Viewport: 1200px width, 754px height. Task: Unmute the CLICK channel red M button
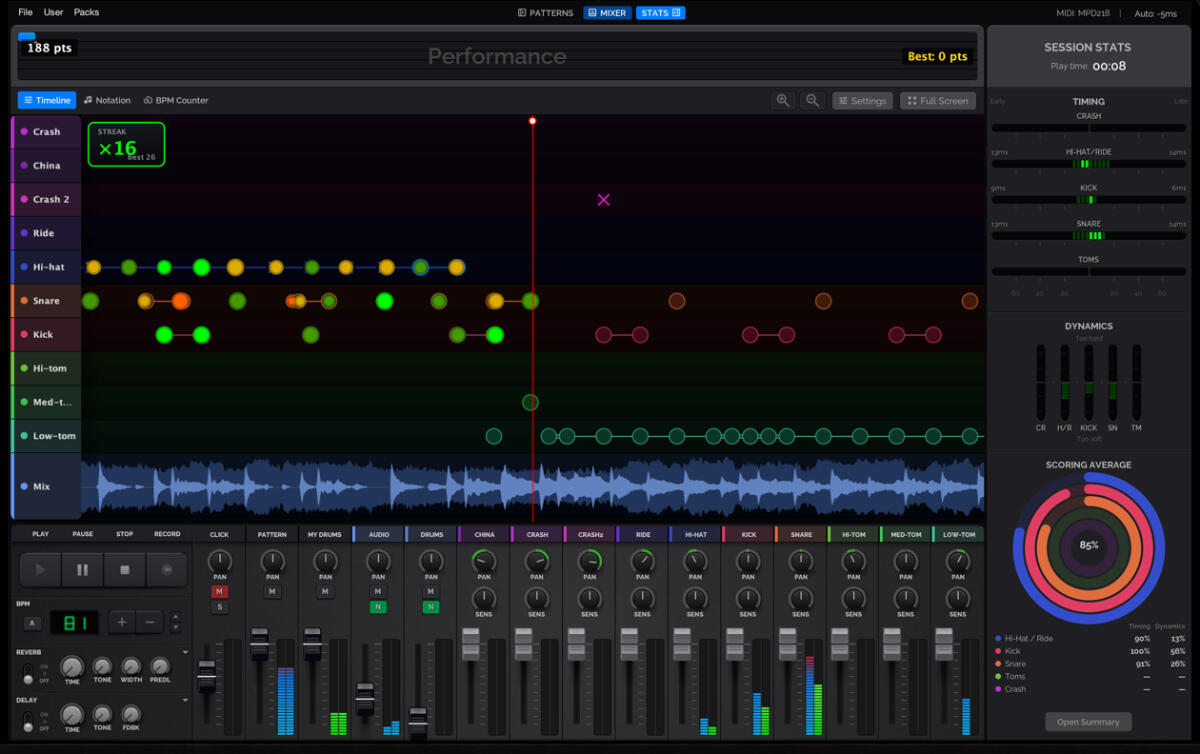(219, 592)
